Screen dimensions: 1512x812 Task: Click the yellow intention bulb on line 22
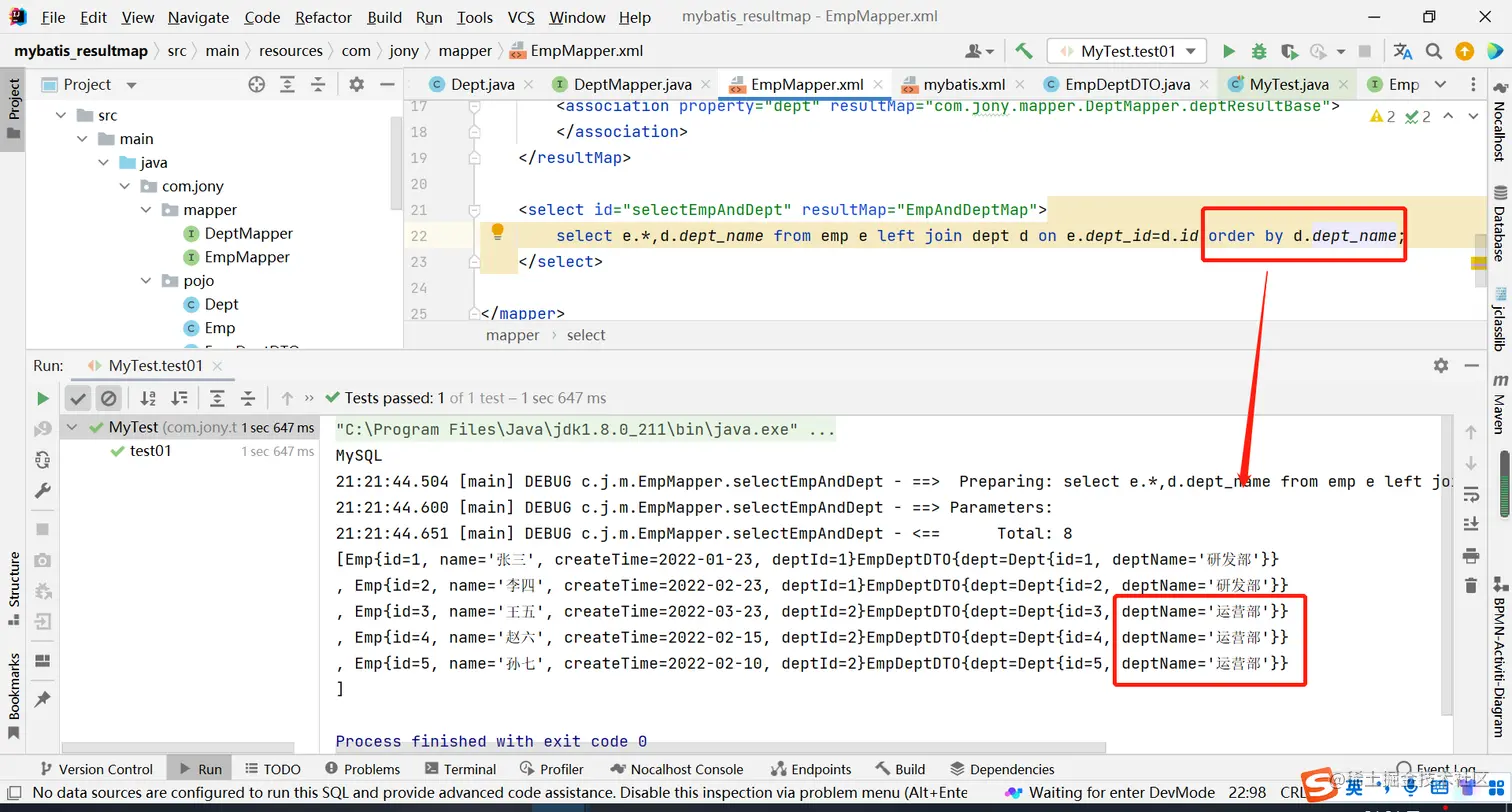497,233
